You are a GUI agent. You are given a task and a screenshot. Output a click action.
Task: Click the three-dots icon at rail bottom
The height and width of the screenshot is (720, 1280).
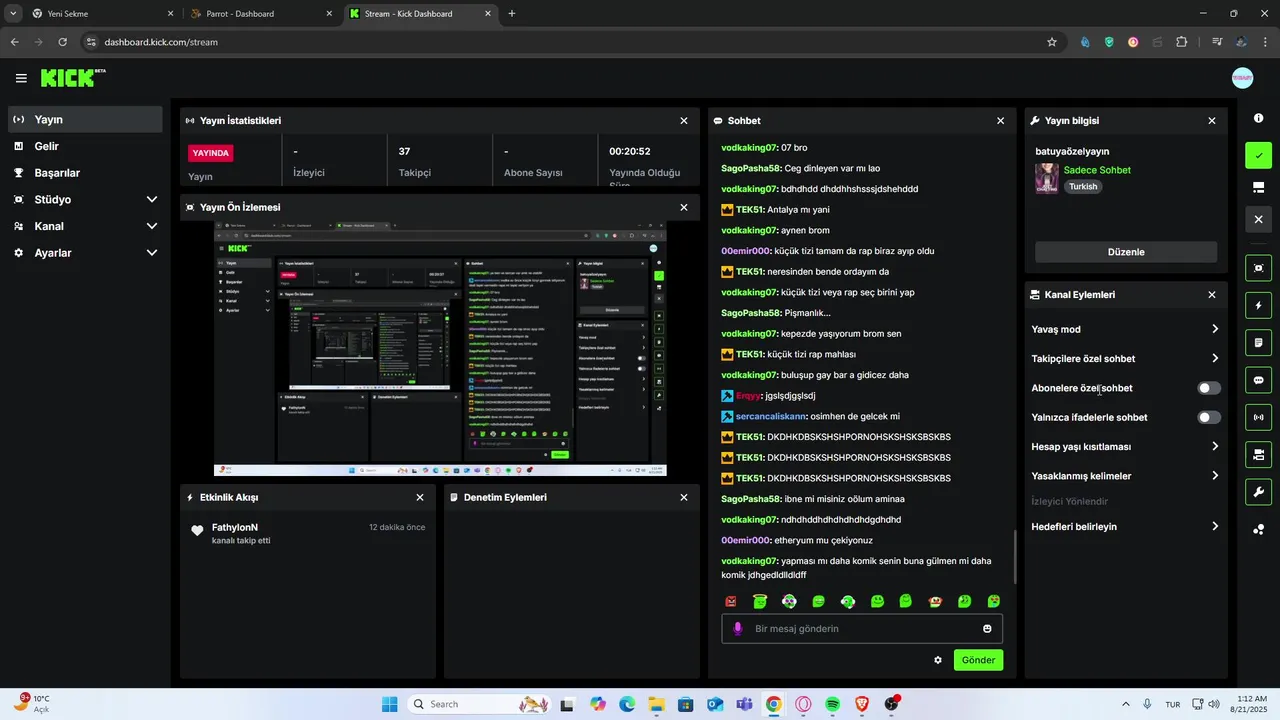[1258, 529]
